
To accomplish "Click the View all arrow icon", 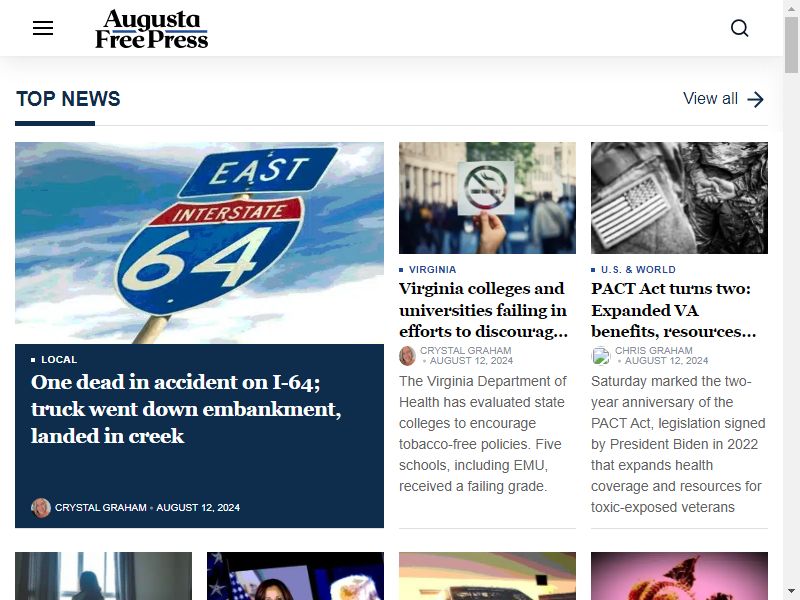I will click(x=756, y=99).
